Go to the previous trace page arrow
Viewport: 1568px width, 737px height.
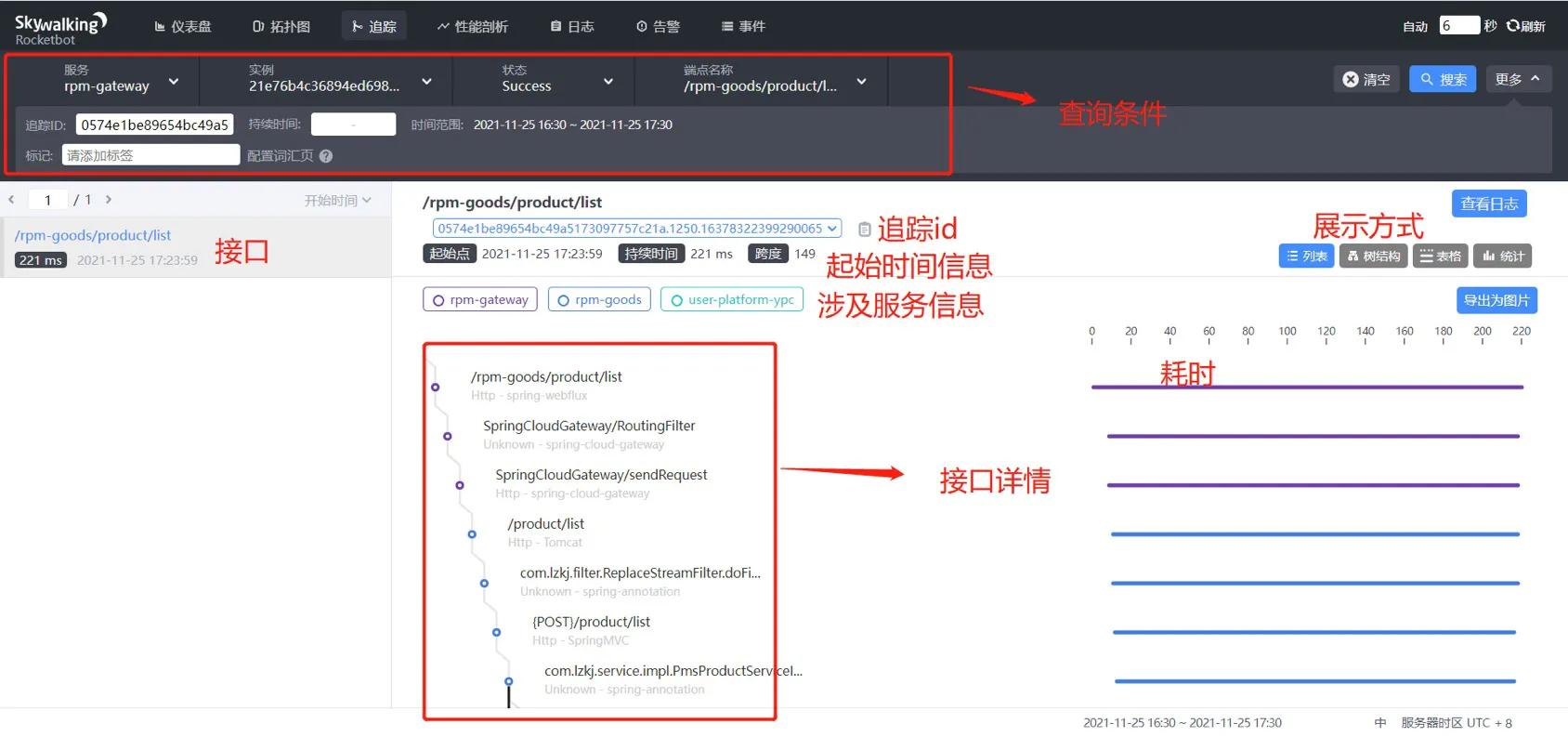[x=11, y=199]
